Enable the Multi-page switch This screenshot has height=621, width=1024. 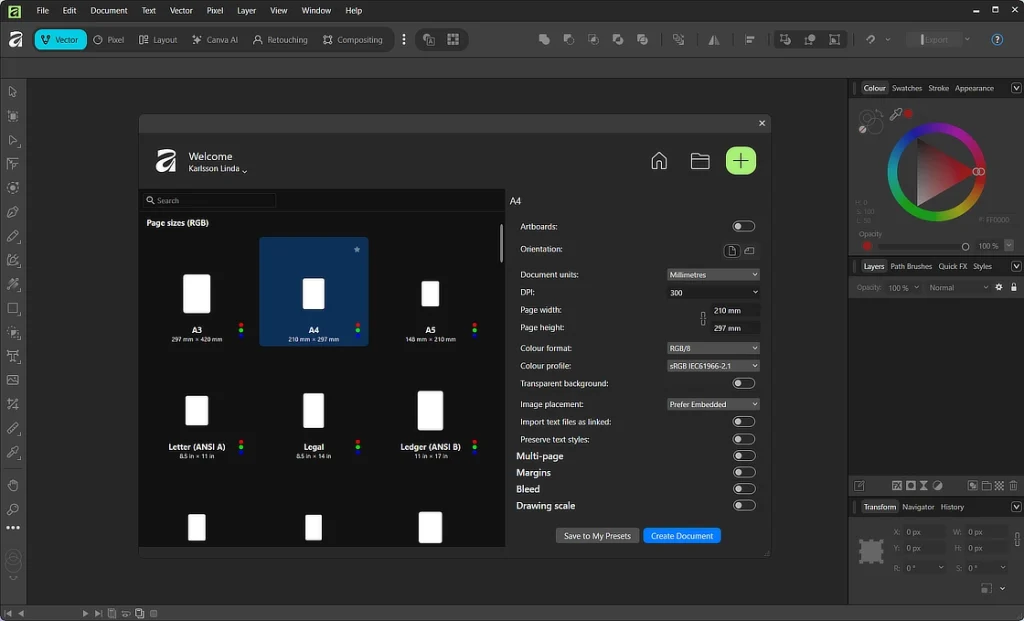click(743, 456)
